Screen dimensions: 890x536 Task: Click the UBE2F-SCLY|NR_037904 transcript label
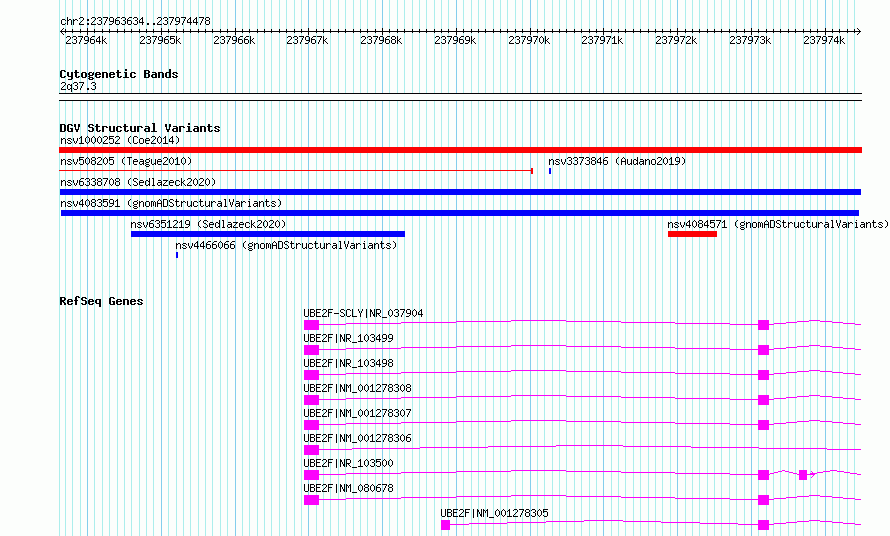tap(363, 313)
